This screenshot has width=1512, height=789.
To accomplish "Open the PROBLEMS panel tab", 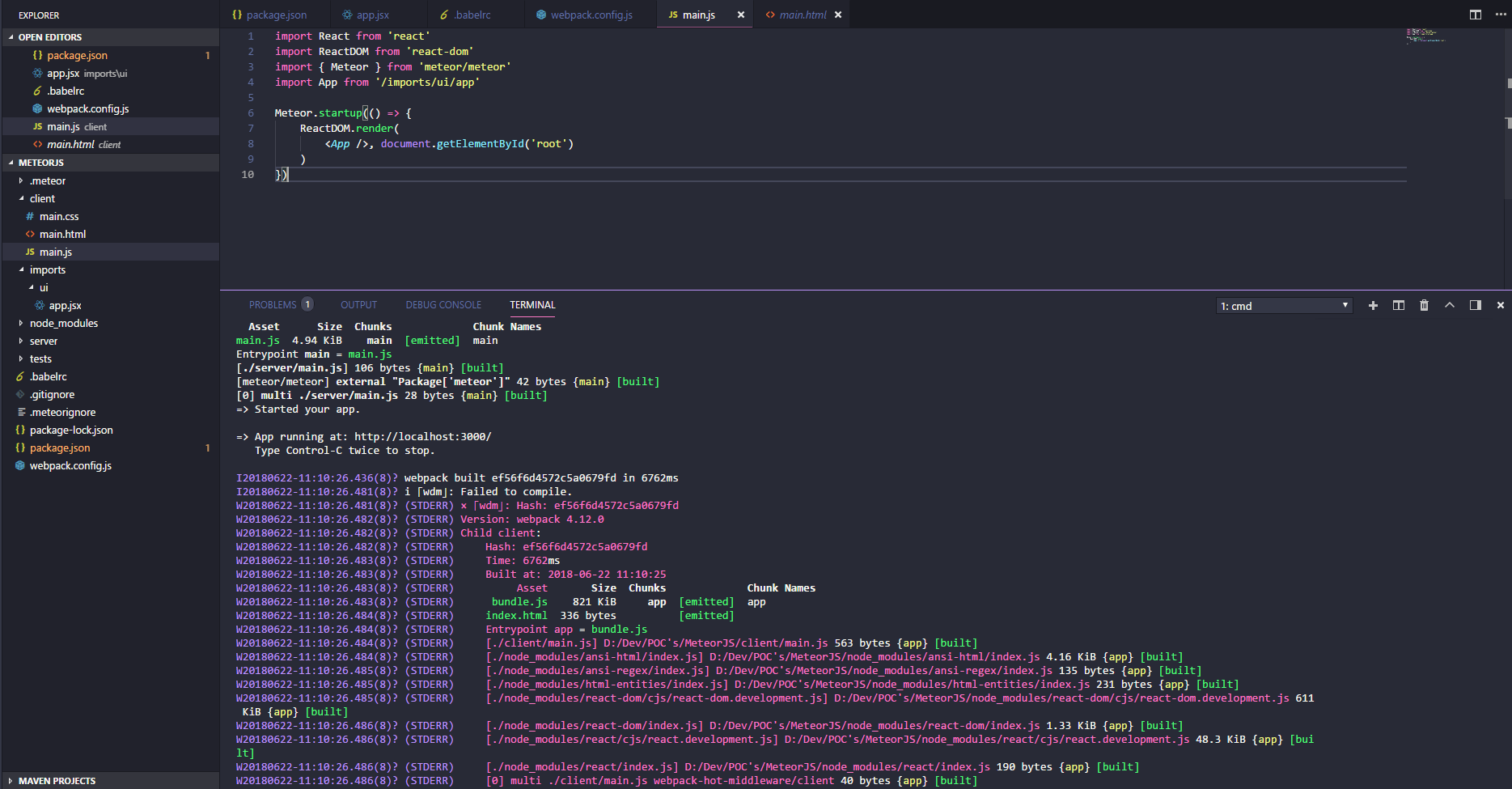I will pyautogui.click(x=280, y=305).
